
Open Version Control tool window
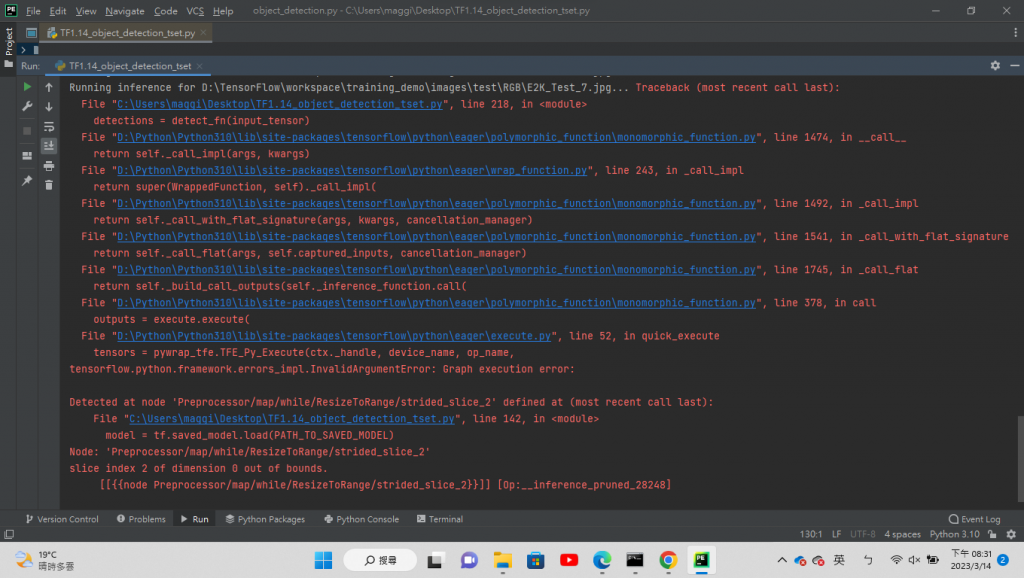tap(62, 519)
